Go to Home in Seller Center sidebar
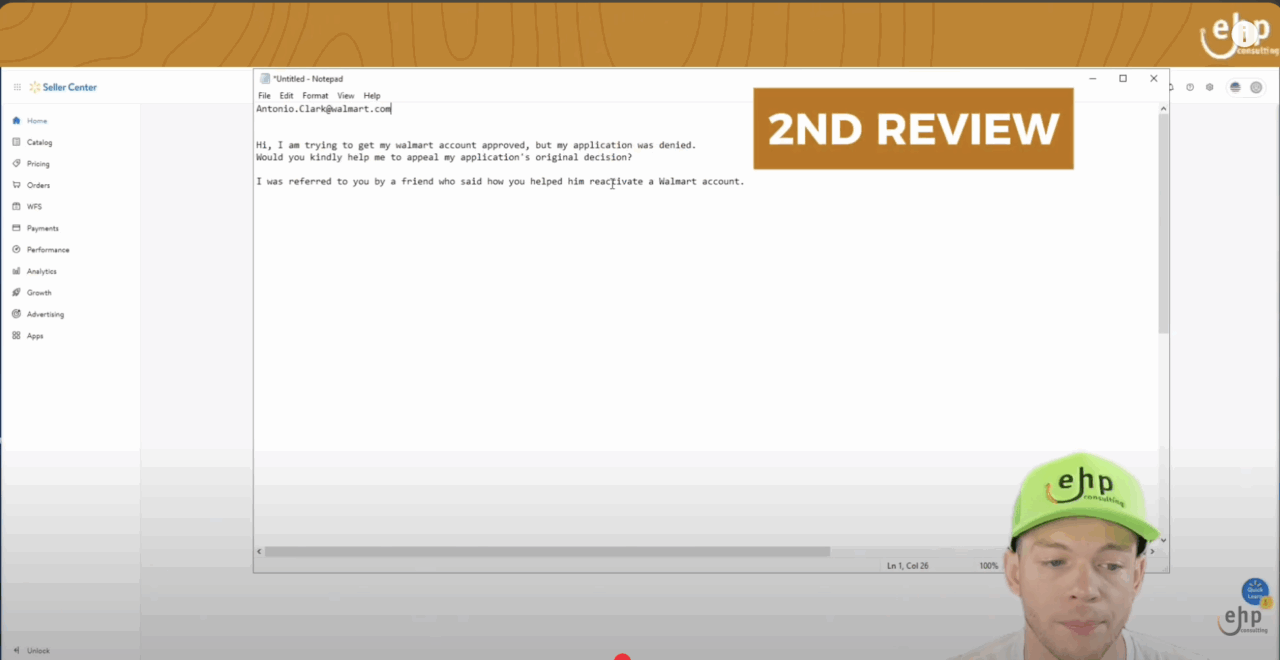Image resolution: width=1280 pixels, height=660 pixels. 36,121
